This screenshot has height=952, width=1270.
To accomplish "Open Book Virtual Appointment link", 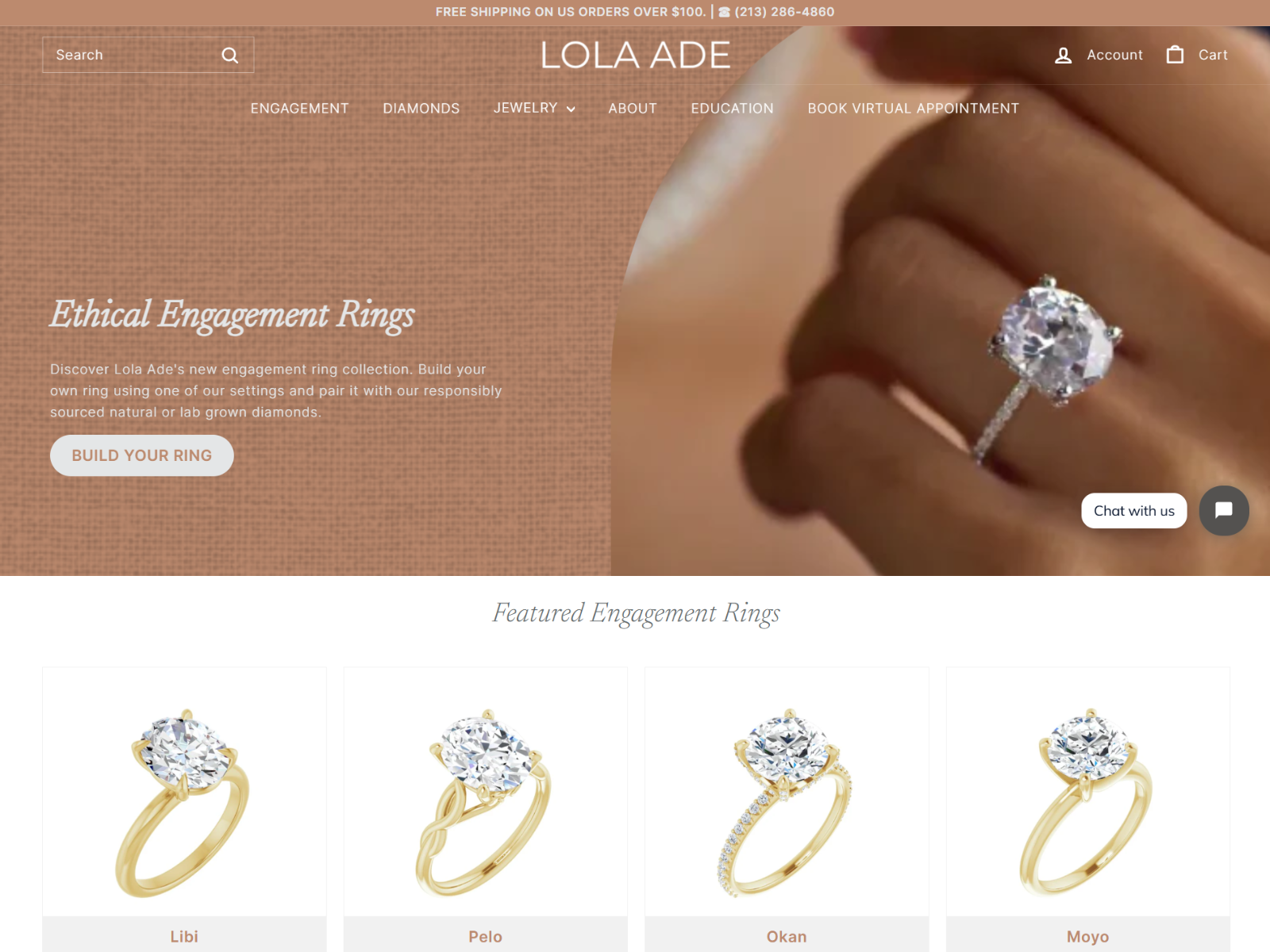I will tap(913, 109).
